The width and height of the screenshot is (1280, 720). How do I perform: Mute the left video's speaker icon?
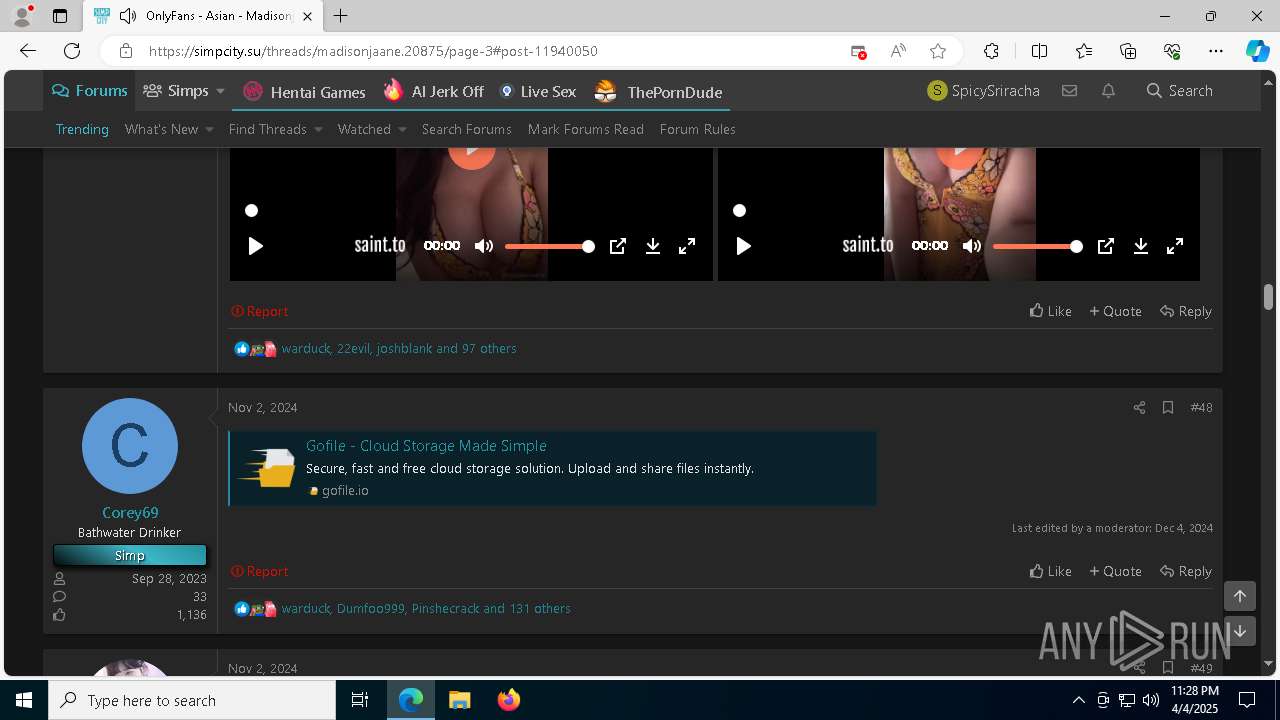tap(484, 246)
